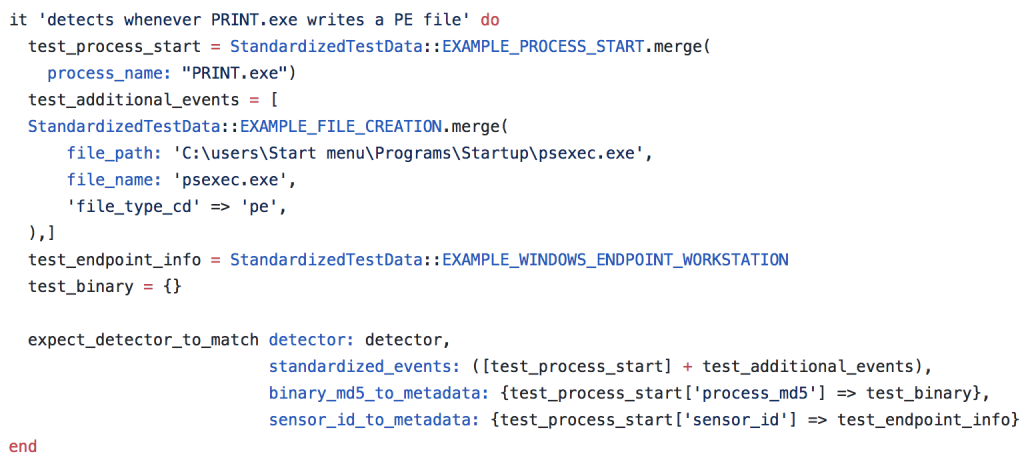Click the closing 'end' keyword
The width and height of the screenshot is (1024, 472).
(23, 446)
